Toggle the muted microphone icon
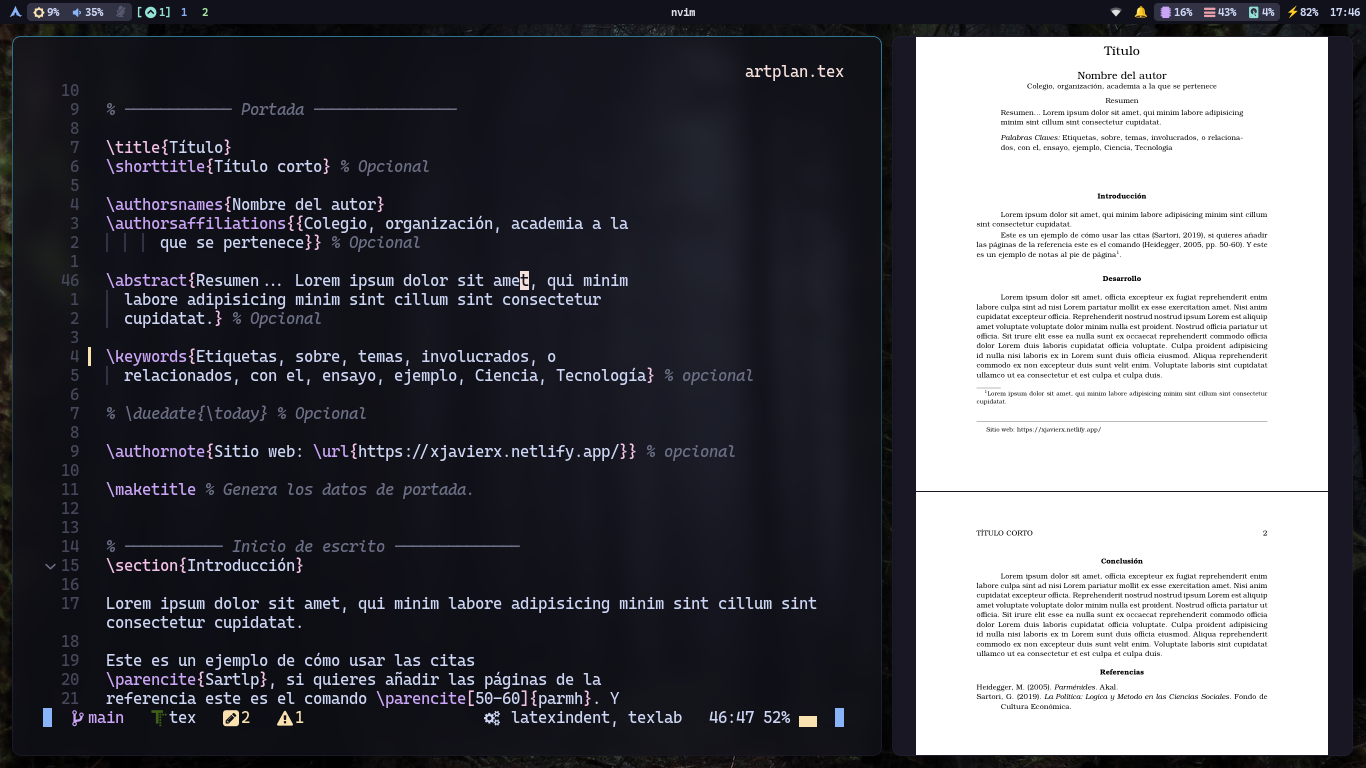Image resolution: width=1366 pixels, height=768 pixels. [121, 12]
